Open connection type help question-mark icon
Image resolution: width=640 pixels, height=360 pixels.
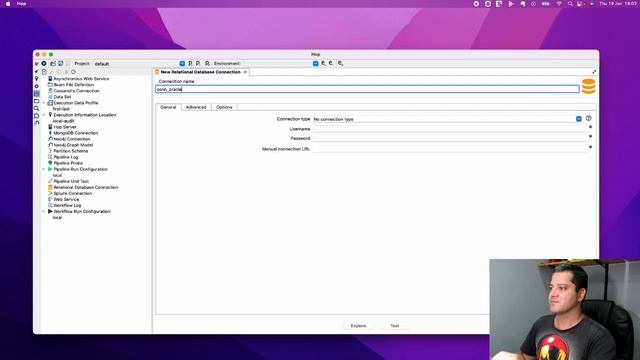pyautogui.click(x=589, y=118)
